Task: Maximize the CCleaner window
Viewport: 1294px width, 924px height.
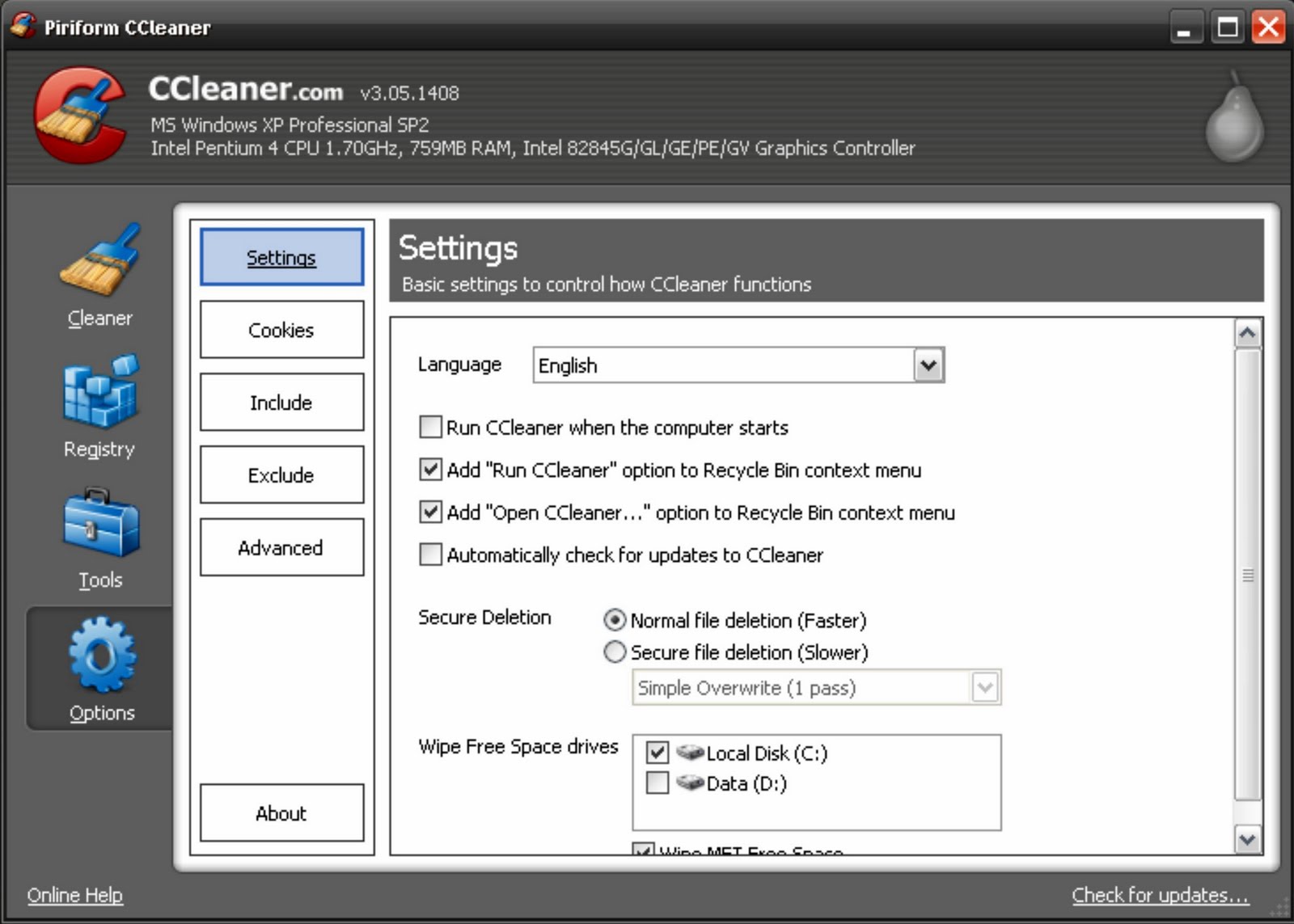Action: [1228, 28]
